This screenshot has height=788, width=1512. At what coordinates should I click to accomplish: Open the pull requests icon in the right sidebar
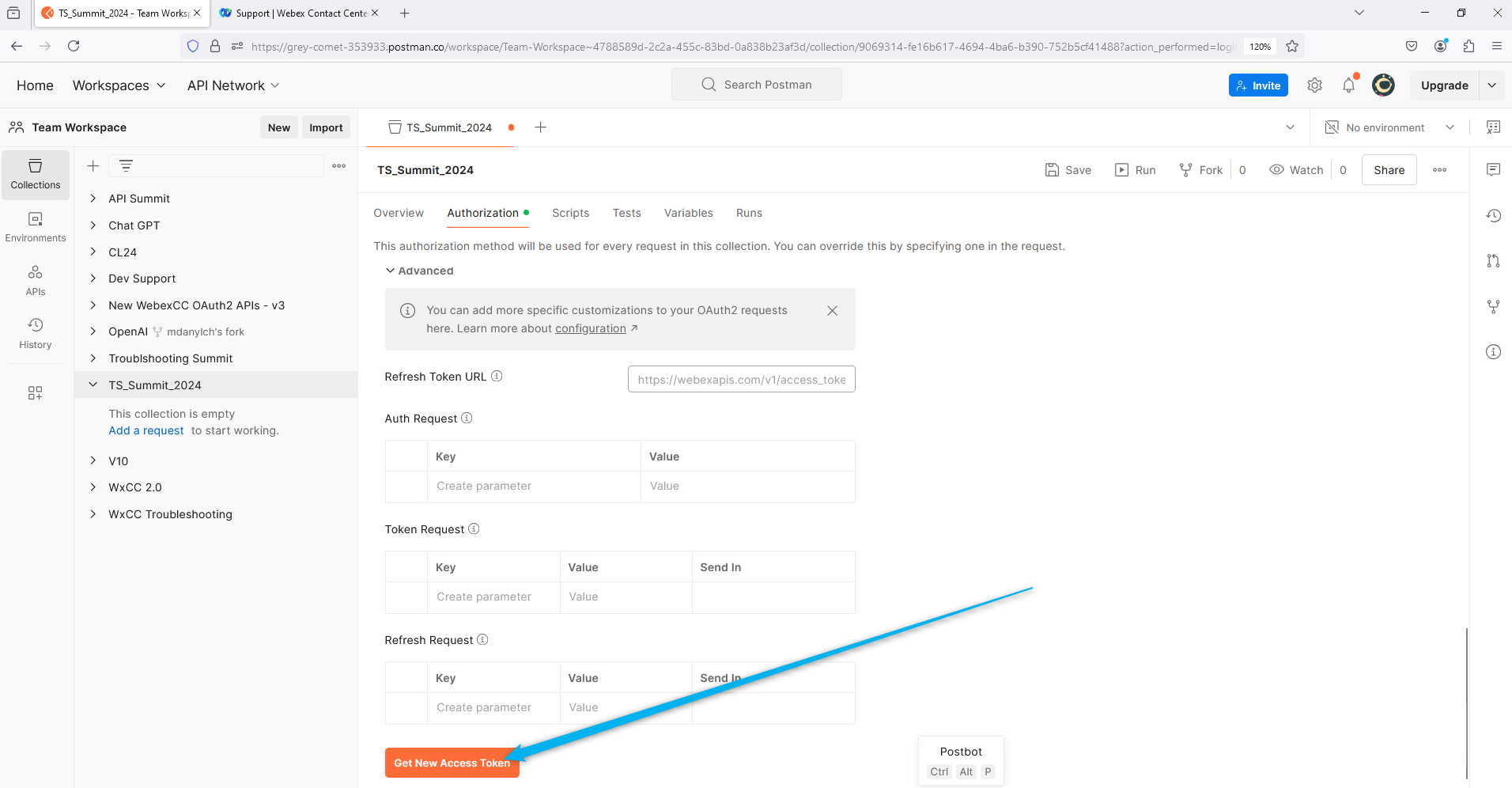pos(1493,261)
